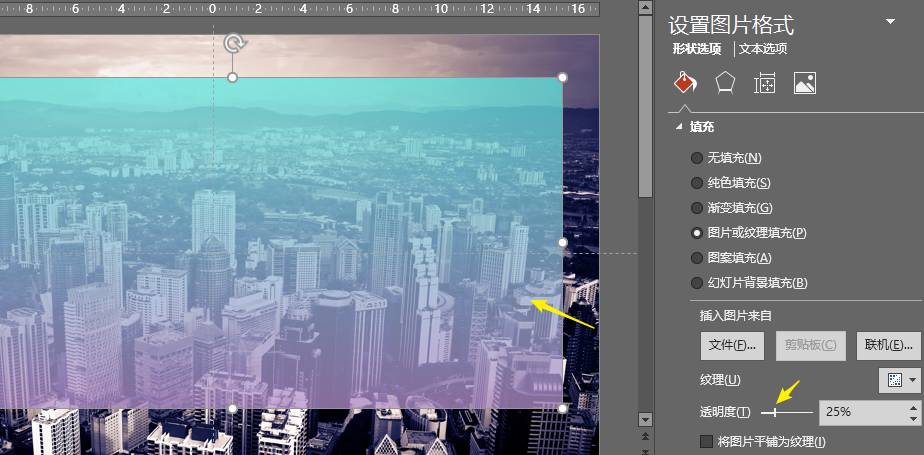
Task: Click the 联机(E)... button
Action: click(889, 345)
